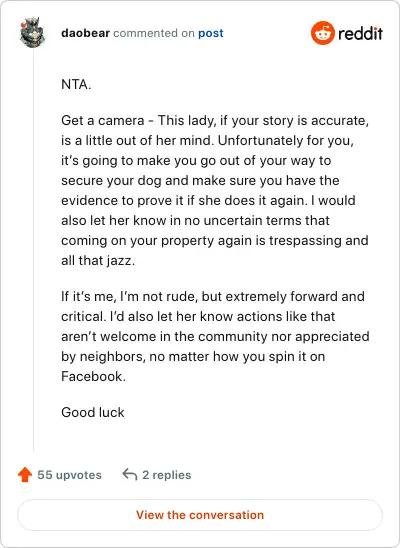Open daobear's avatar image
Image resolution: width=400 pixels, height=548 pixels.
point(32,32)
